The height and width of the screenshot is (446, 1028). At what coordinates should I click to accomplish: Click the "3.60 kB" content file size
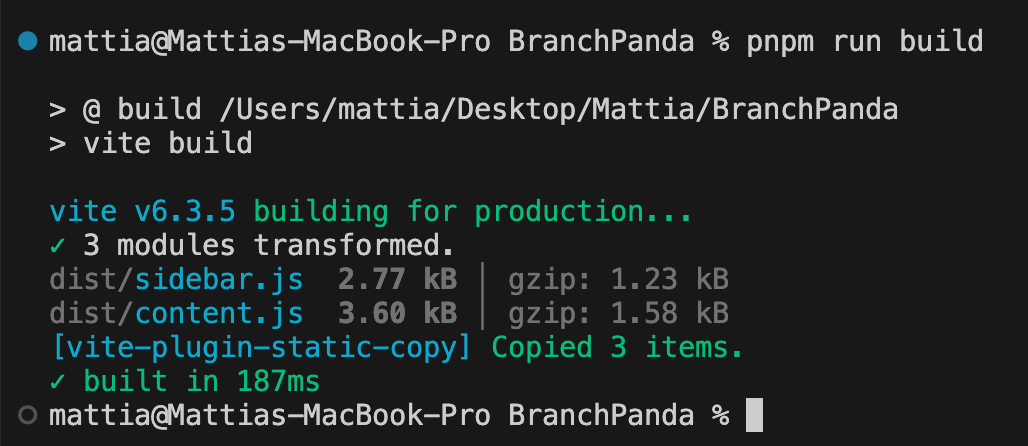(397, 313)
